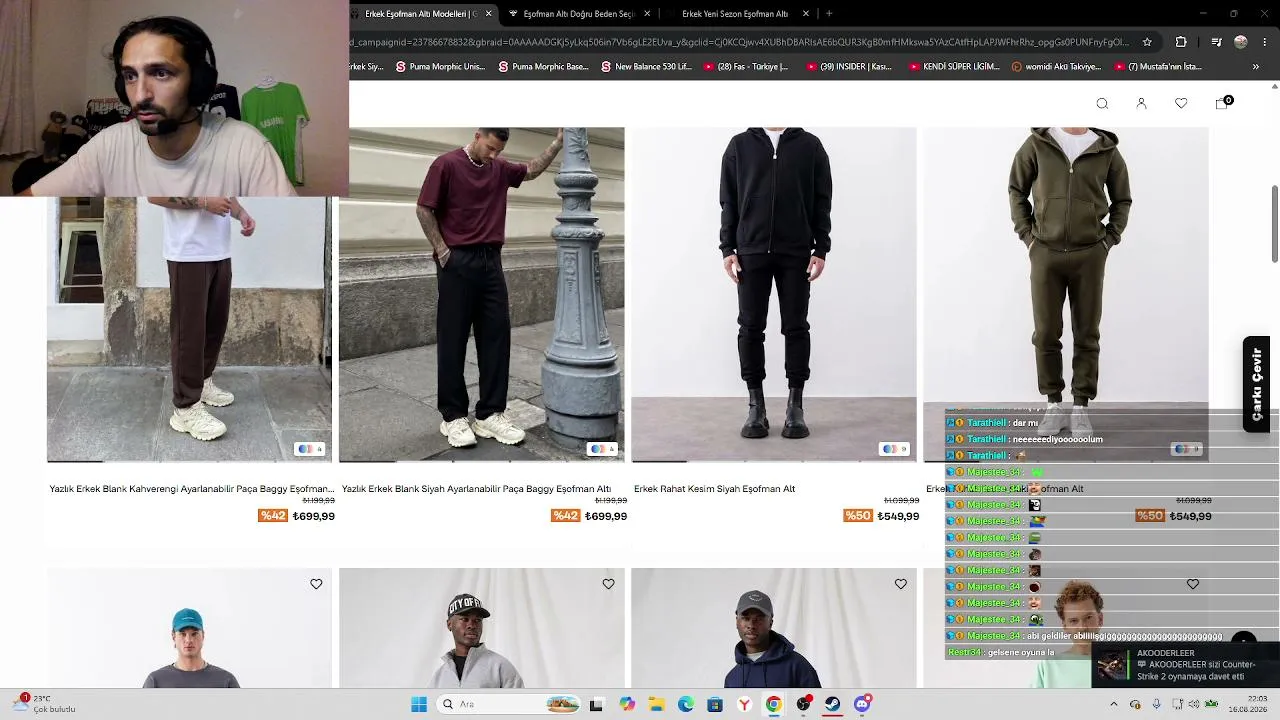
Task: Open 'womidi Akü Takviye...' bookmark
Action: pos(1056,67)
